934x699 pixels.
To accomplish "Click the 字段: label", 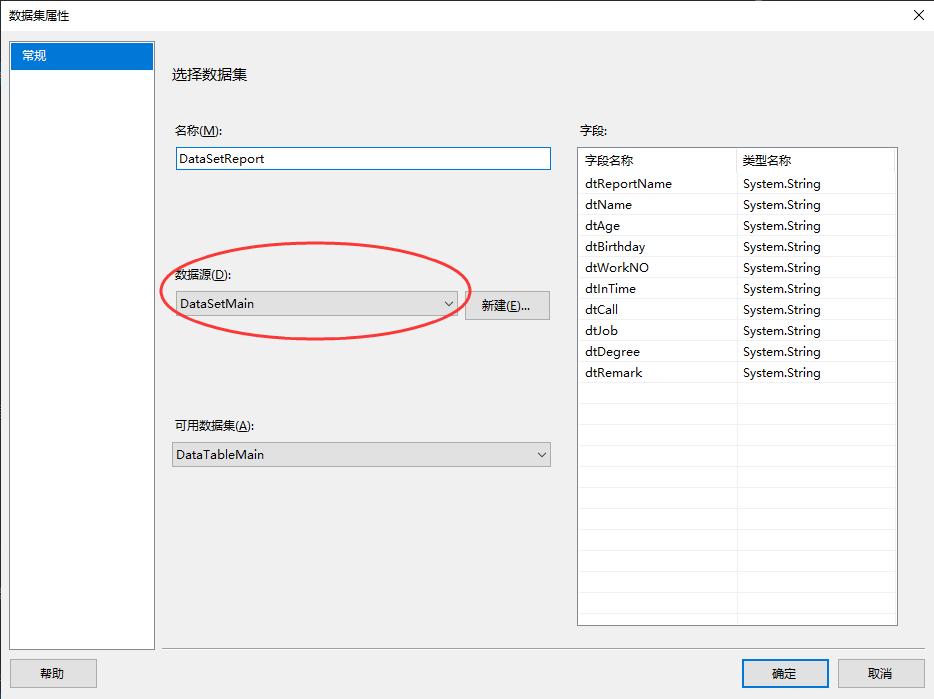I will point(593,131).
